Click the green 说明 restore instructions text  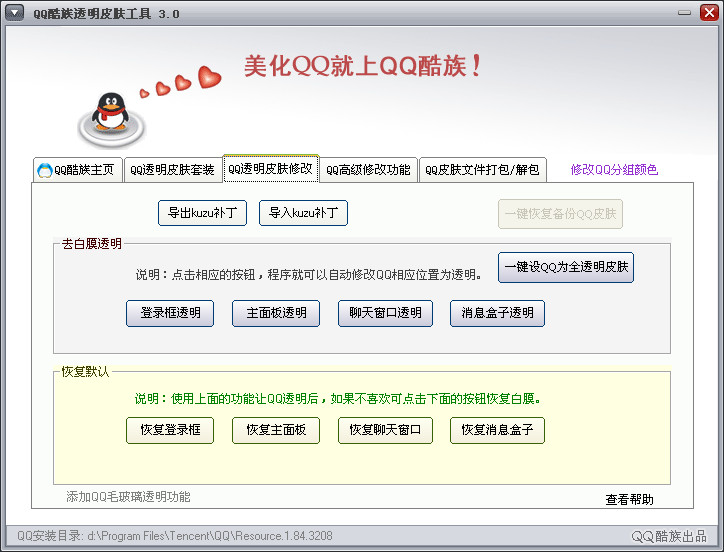point(338,399)
